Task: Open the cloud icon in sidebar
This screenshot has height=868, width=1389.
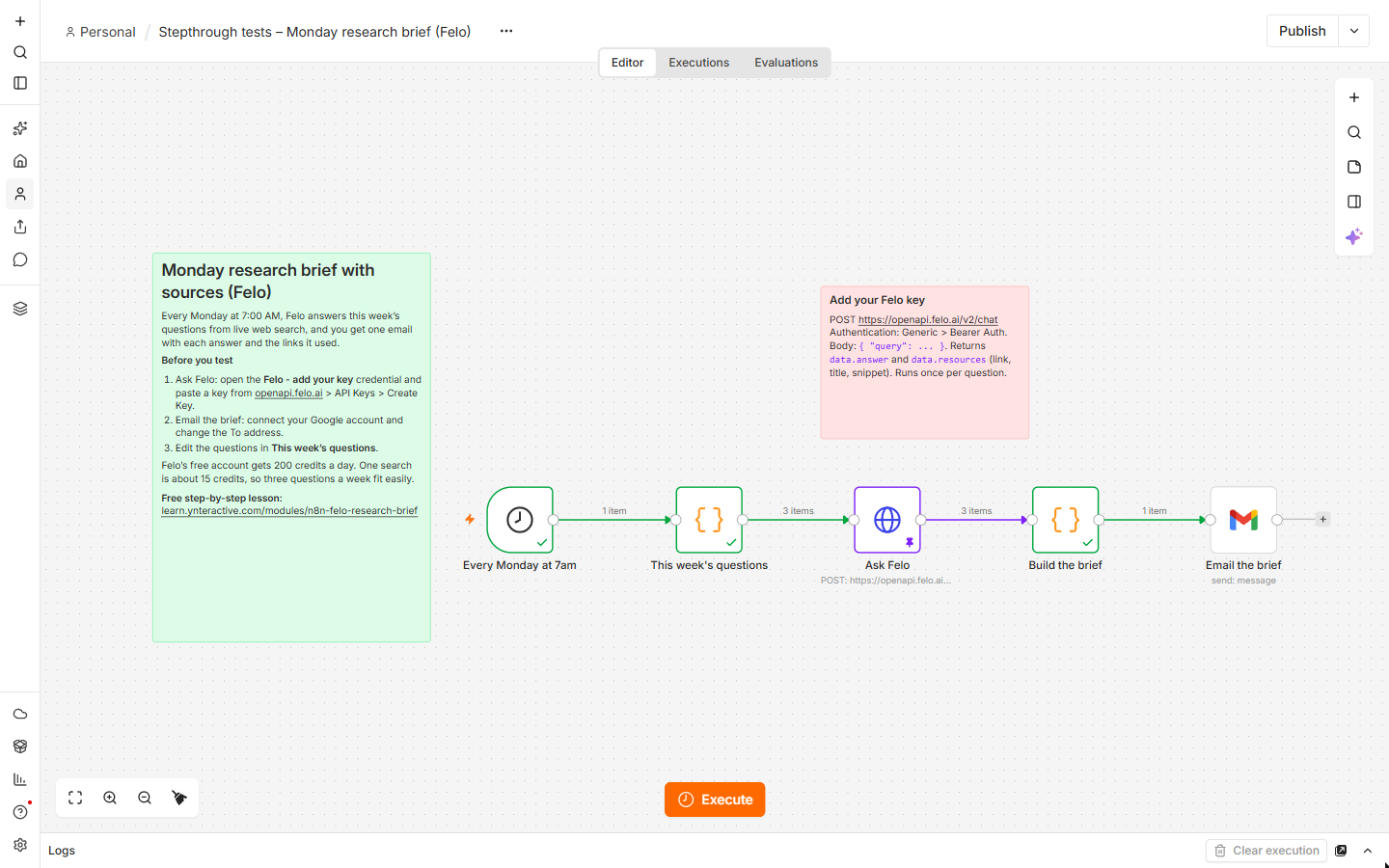Action: coord(20,714)
